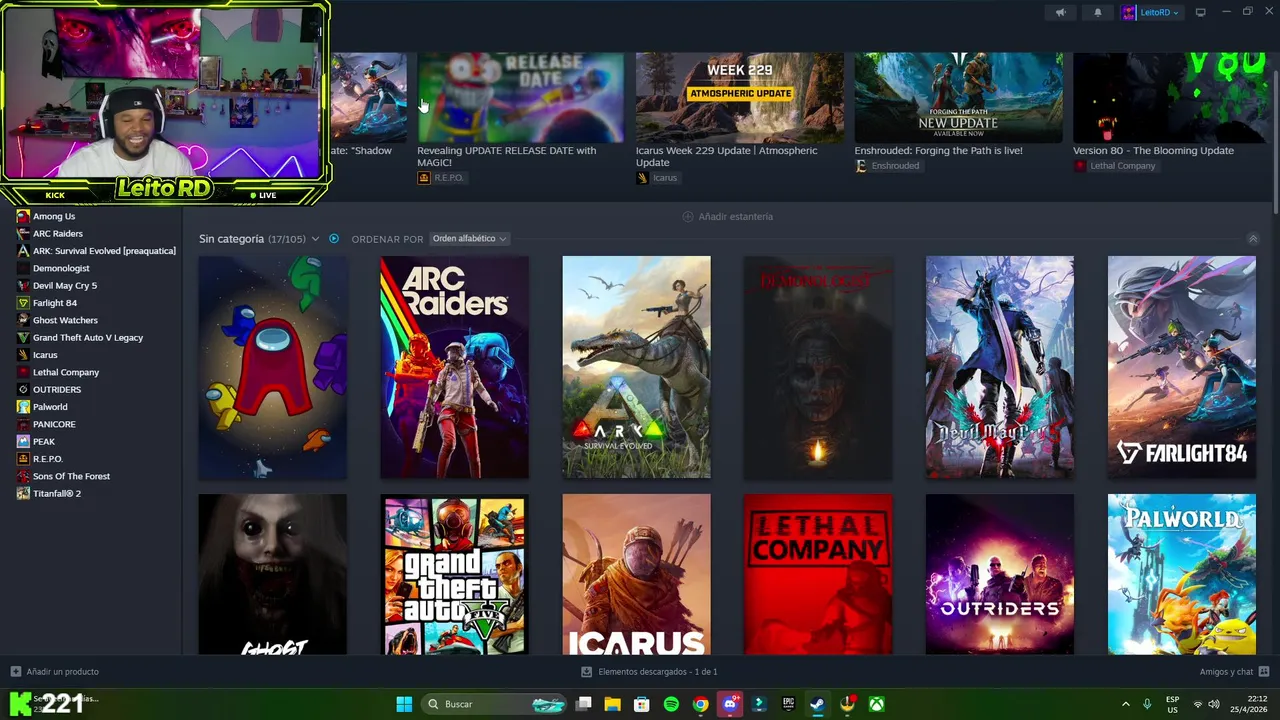The height and width of the screenshot is (720, 1280).
Task: Open Icarus game cover
Action: (x=636, y=574)
